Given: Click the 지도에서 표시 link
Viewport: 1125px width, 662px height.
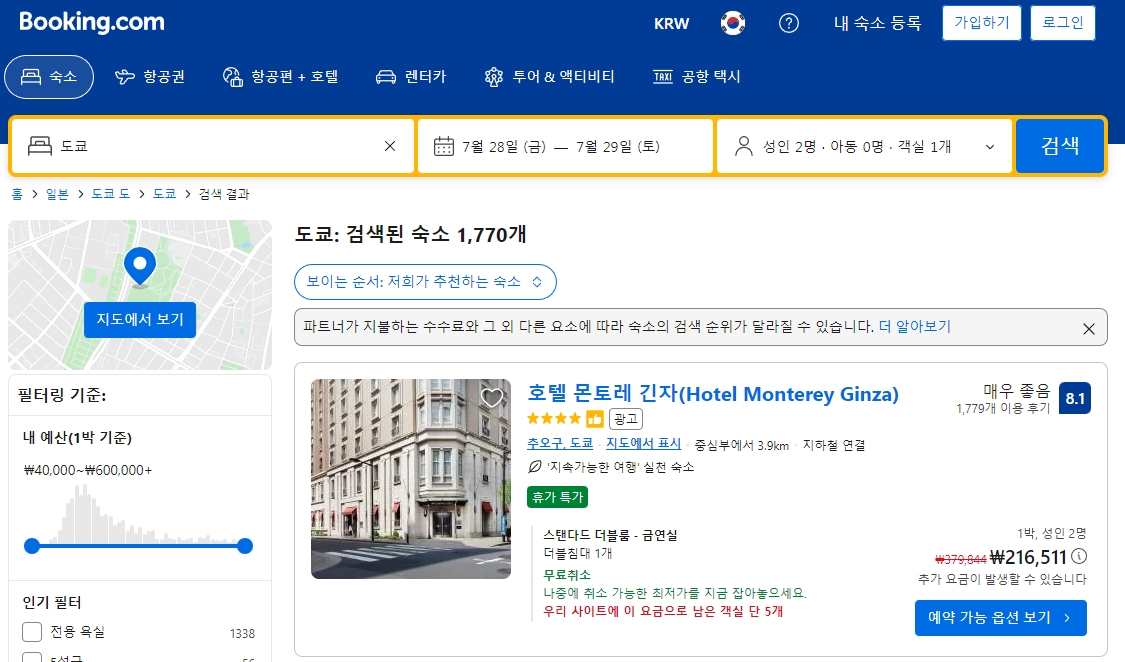Looking at the screenshot, I should [x=643, y=444].
